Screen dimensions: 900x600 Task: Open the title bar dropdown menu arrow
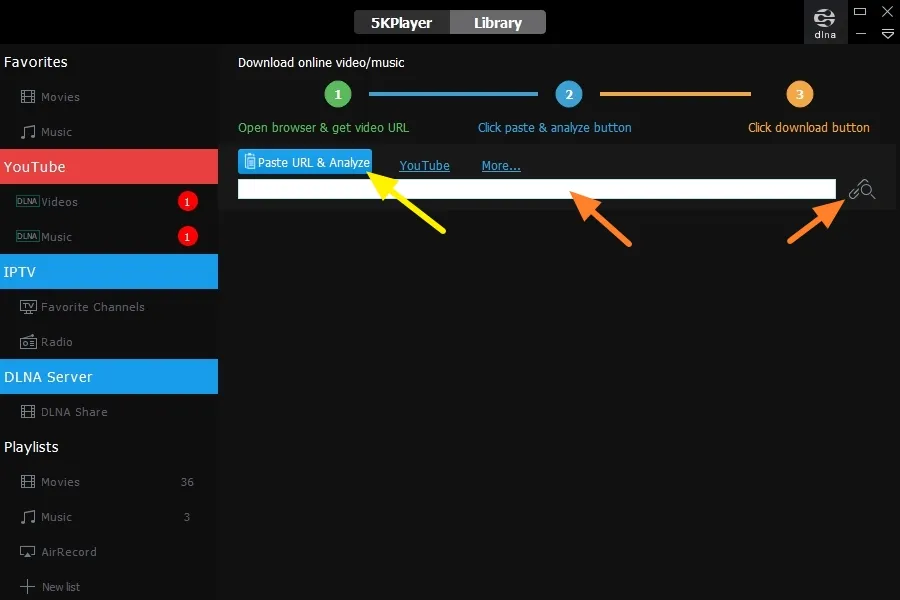[x=887, y=34]
